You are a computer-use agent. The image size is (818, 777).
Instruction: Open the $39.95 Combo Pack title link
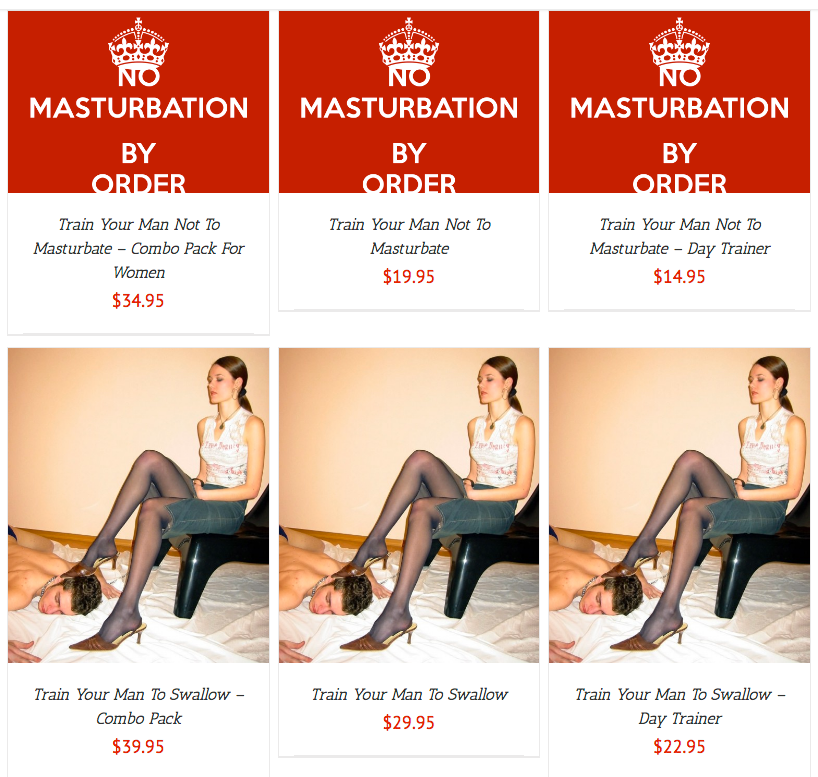pyautogui.click(x=139, y=707)
